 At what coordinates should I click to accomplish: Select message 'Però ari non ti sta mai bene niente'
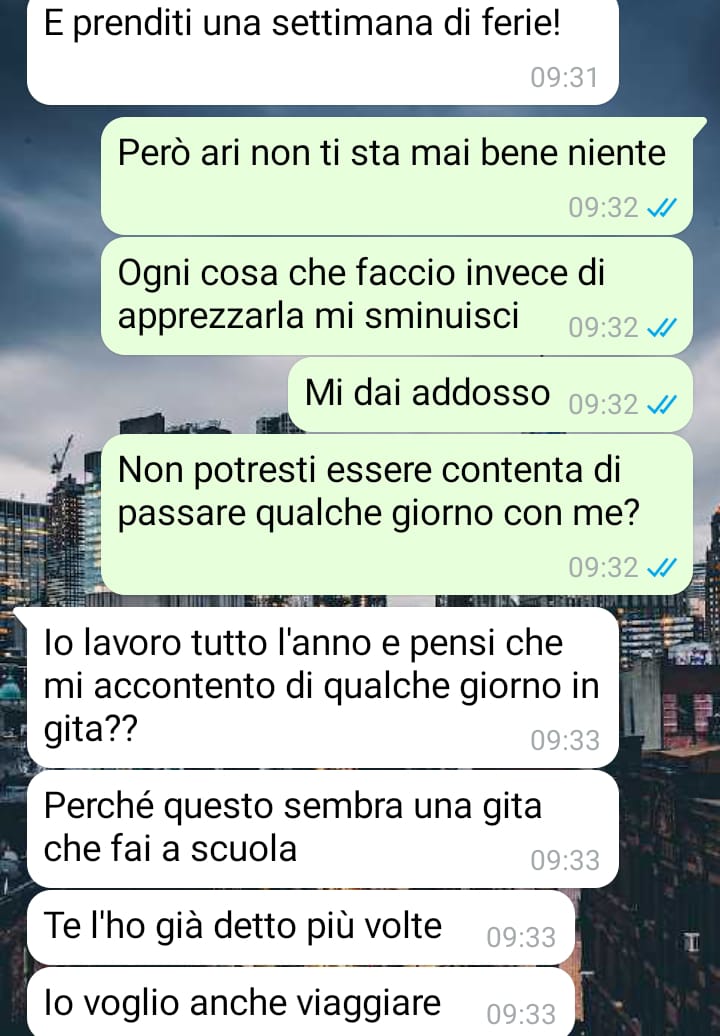point(396,176)
